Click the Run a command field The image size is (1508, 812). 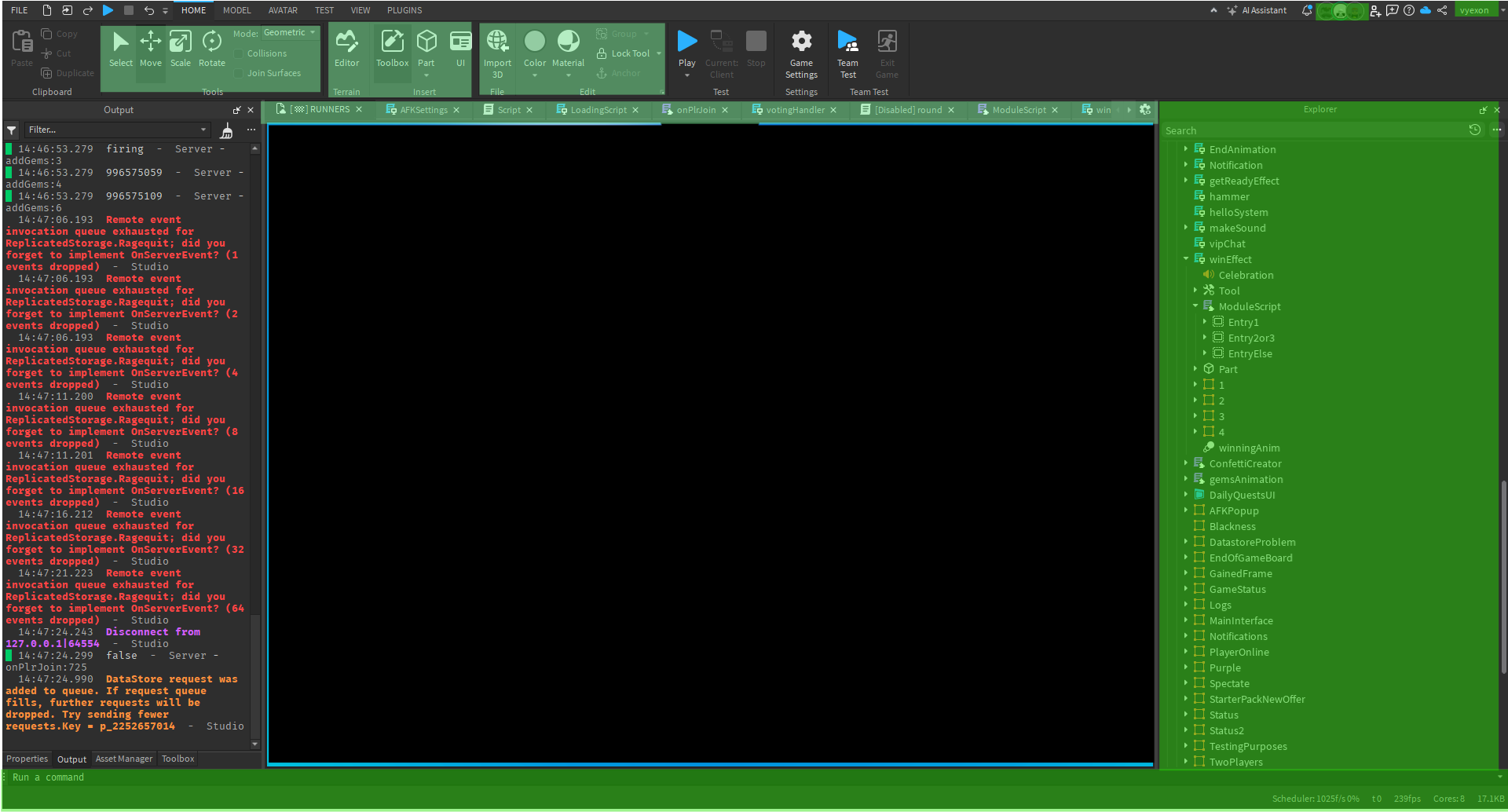pos(157,777)
